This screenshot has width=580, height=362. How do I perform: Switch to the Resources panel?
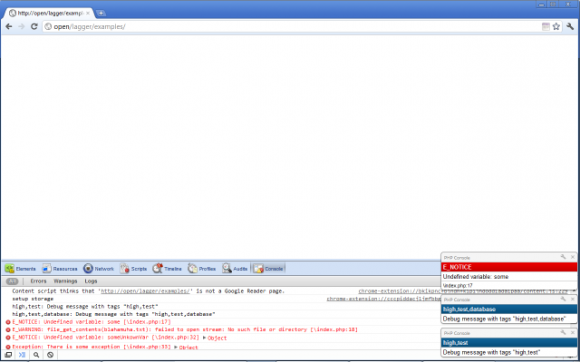pyautogui.click(x=60, y=269)
